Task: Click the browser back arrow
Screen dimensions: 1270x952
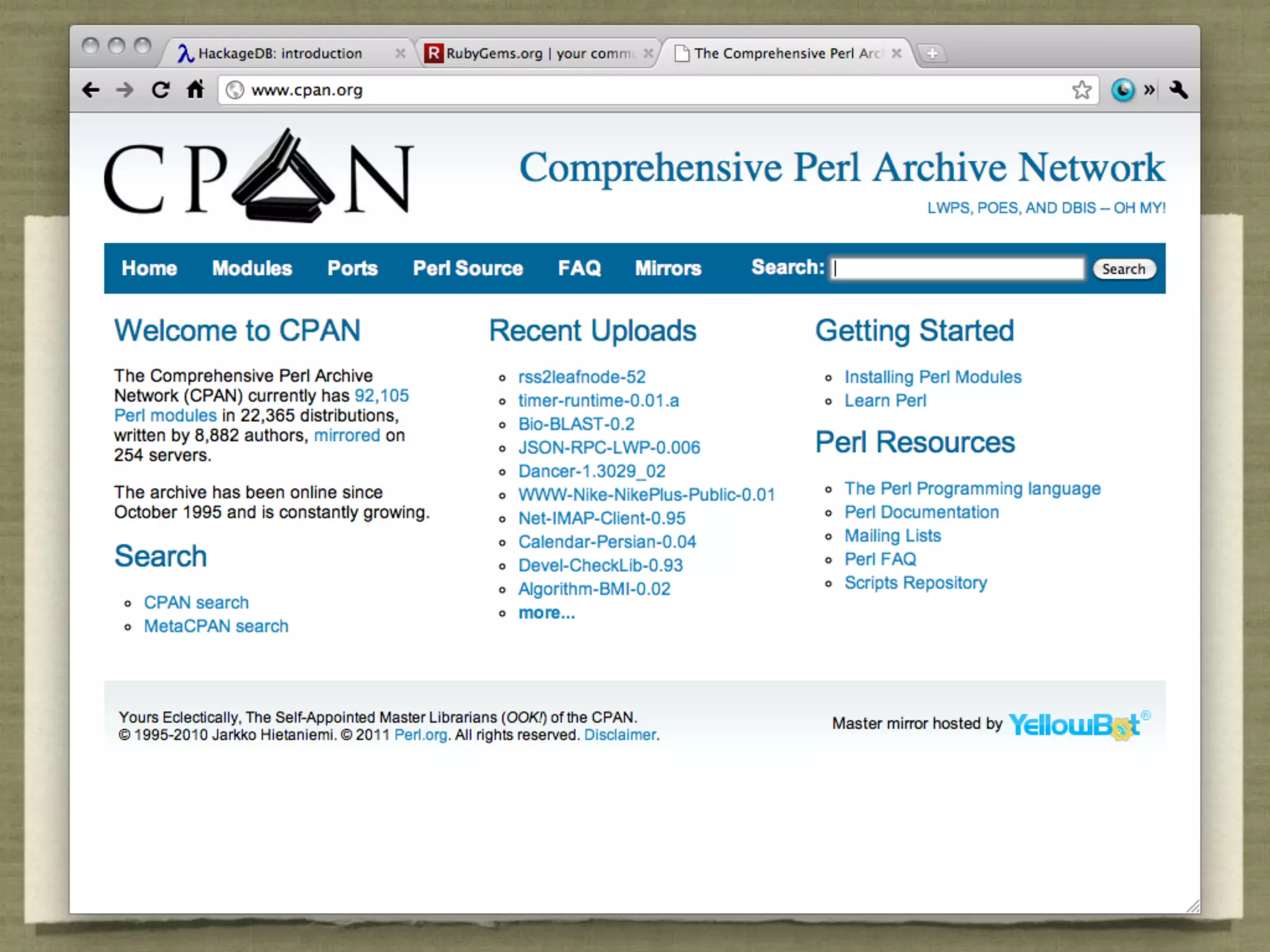Action: click(x=91, y=90)
